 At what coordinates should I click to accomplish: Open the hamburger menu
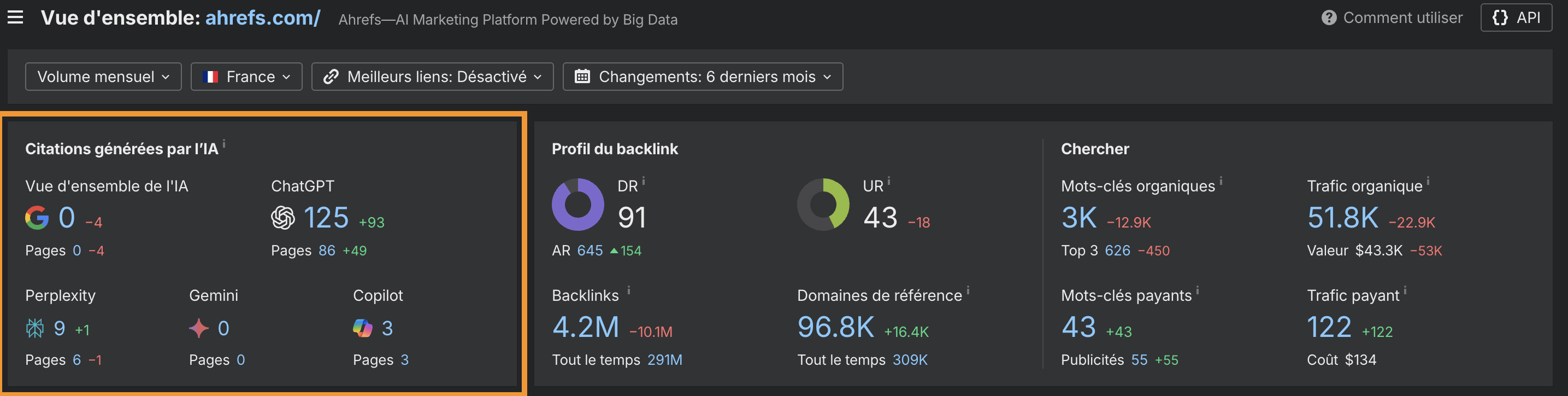click(15, 18)
